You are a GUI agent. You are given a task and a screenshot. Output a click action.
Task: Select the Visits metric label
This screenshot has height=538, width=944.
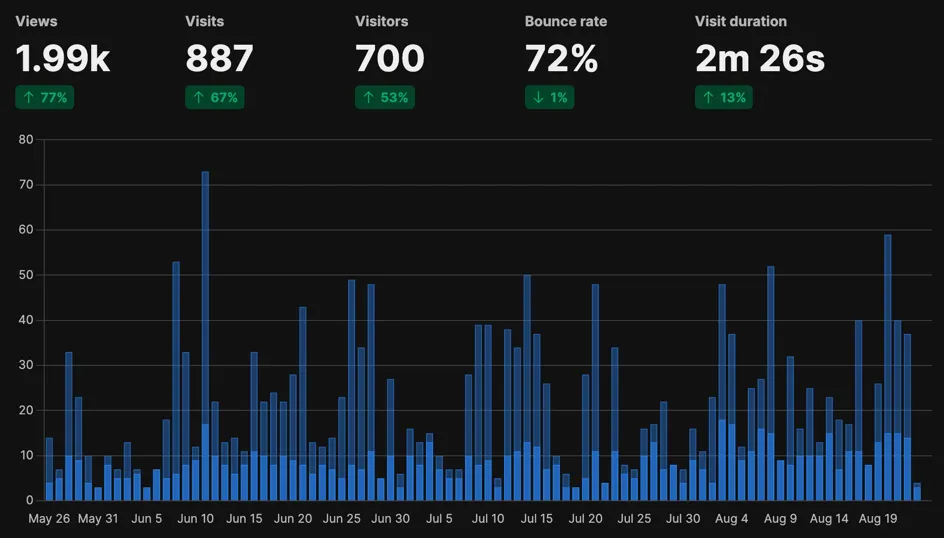(x=204, y=21)
